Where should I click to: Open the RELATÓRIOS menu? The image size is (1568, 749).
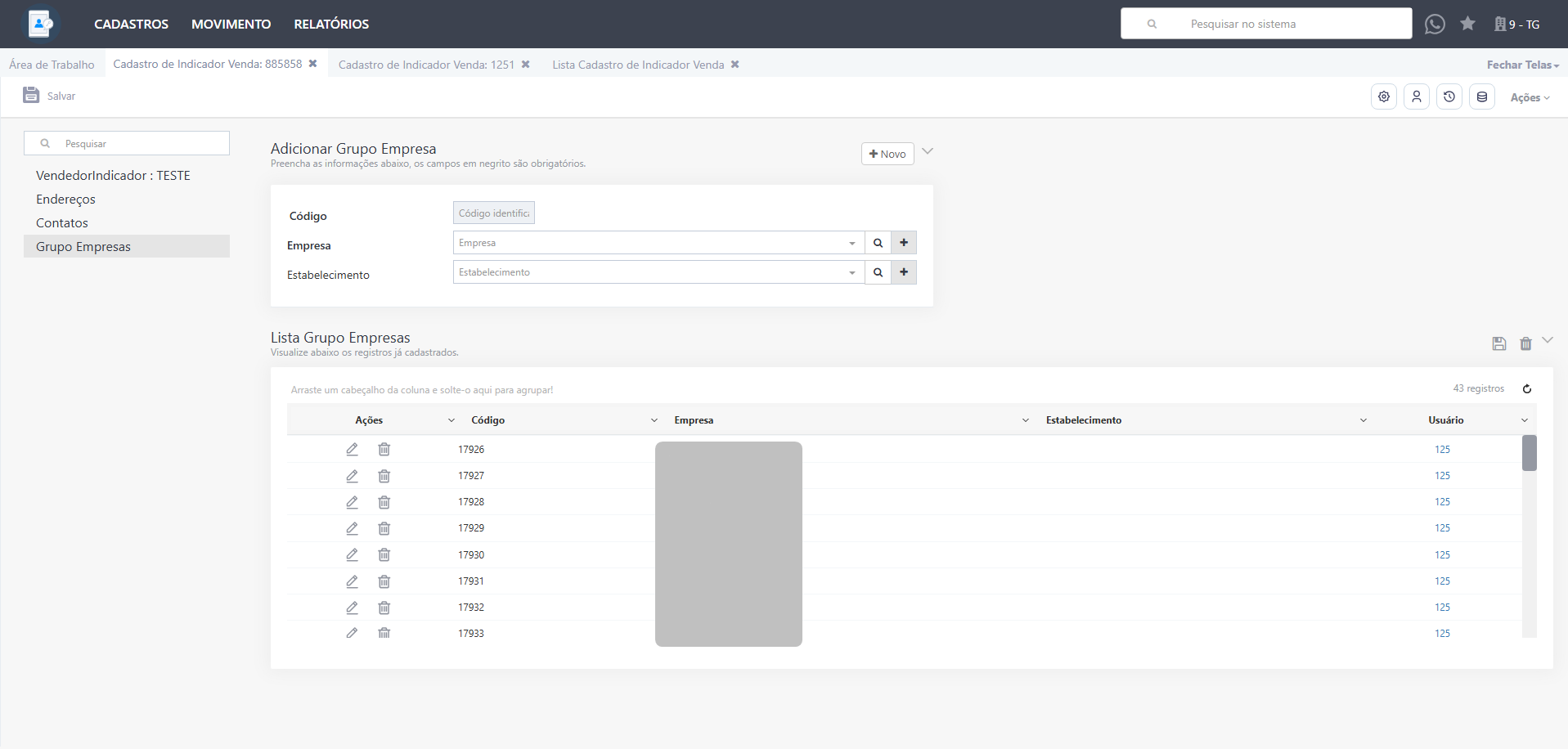click(331, 25)
